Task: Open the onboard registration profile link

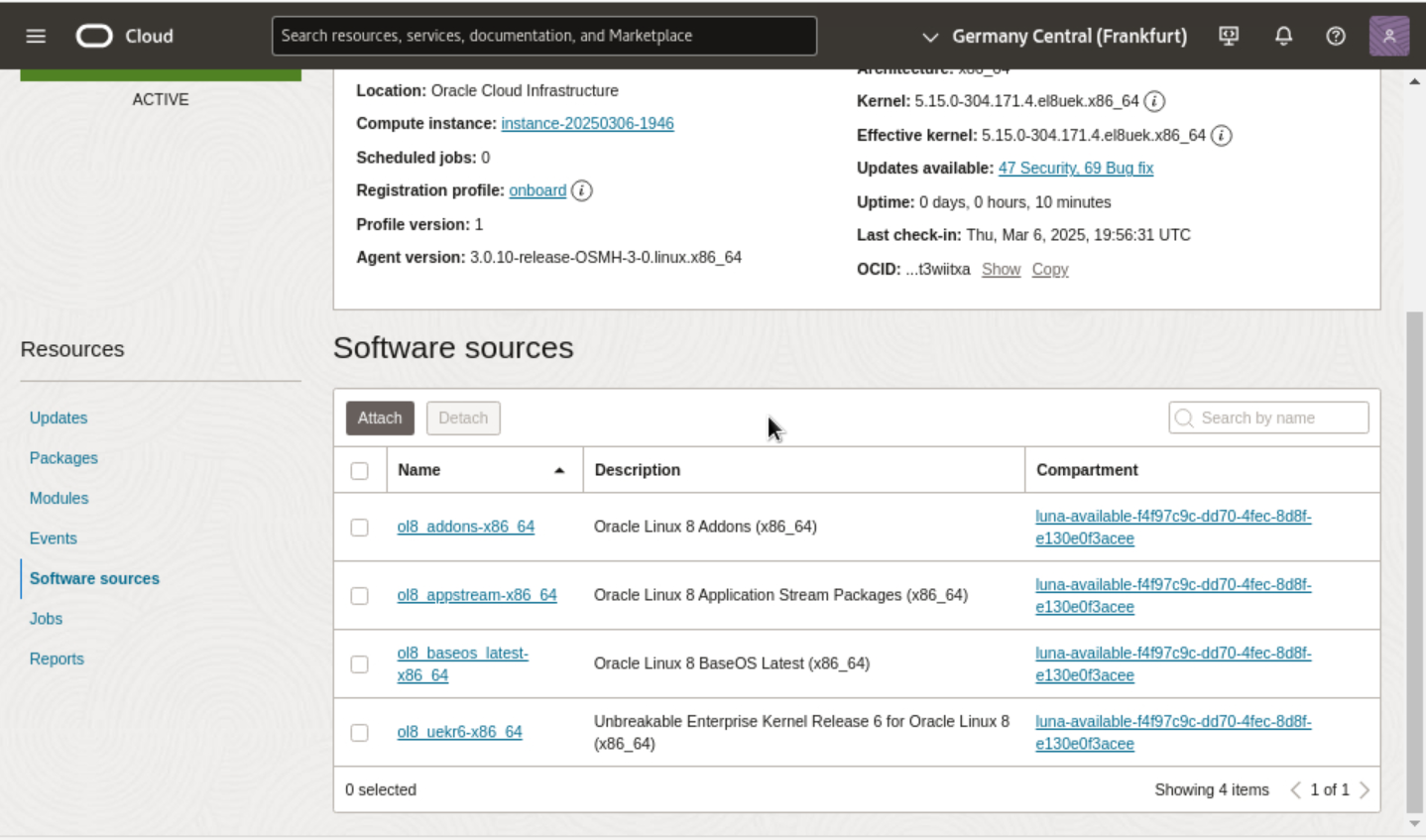Action: click(537, 190)
